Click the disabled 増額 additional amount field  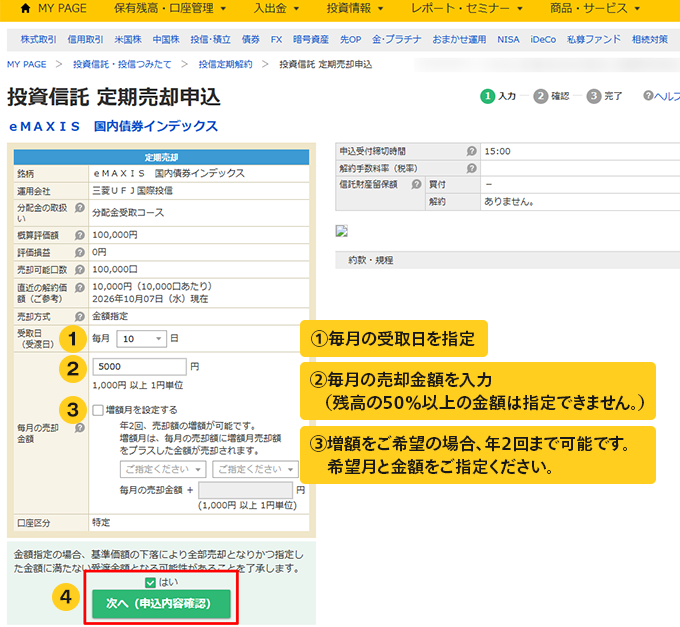[245, 490]
